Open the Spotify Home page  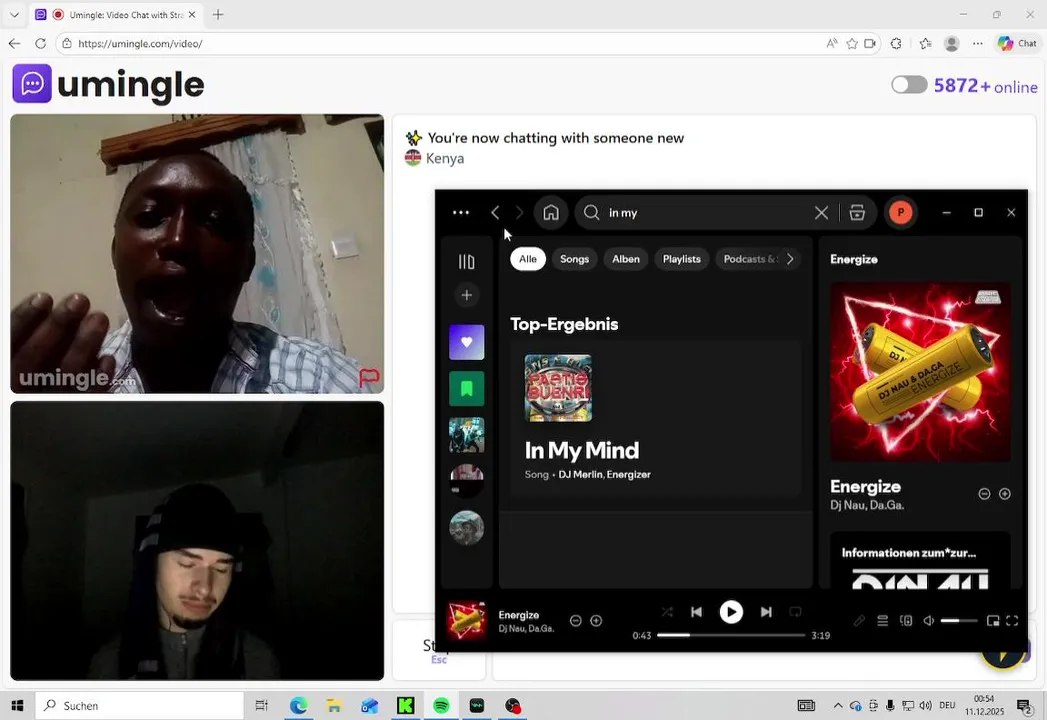tap(551, 212)
